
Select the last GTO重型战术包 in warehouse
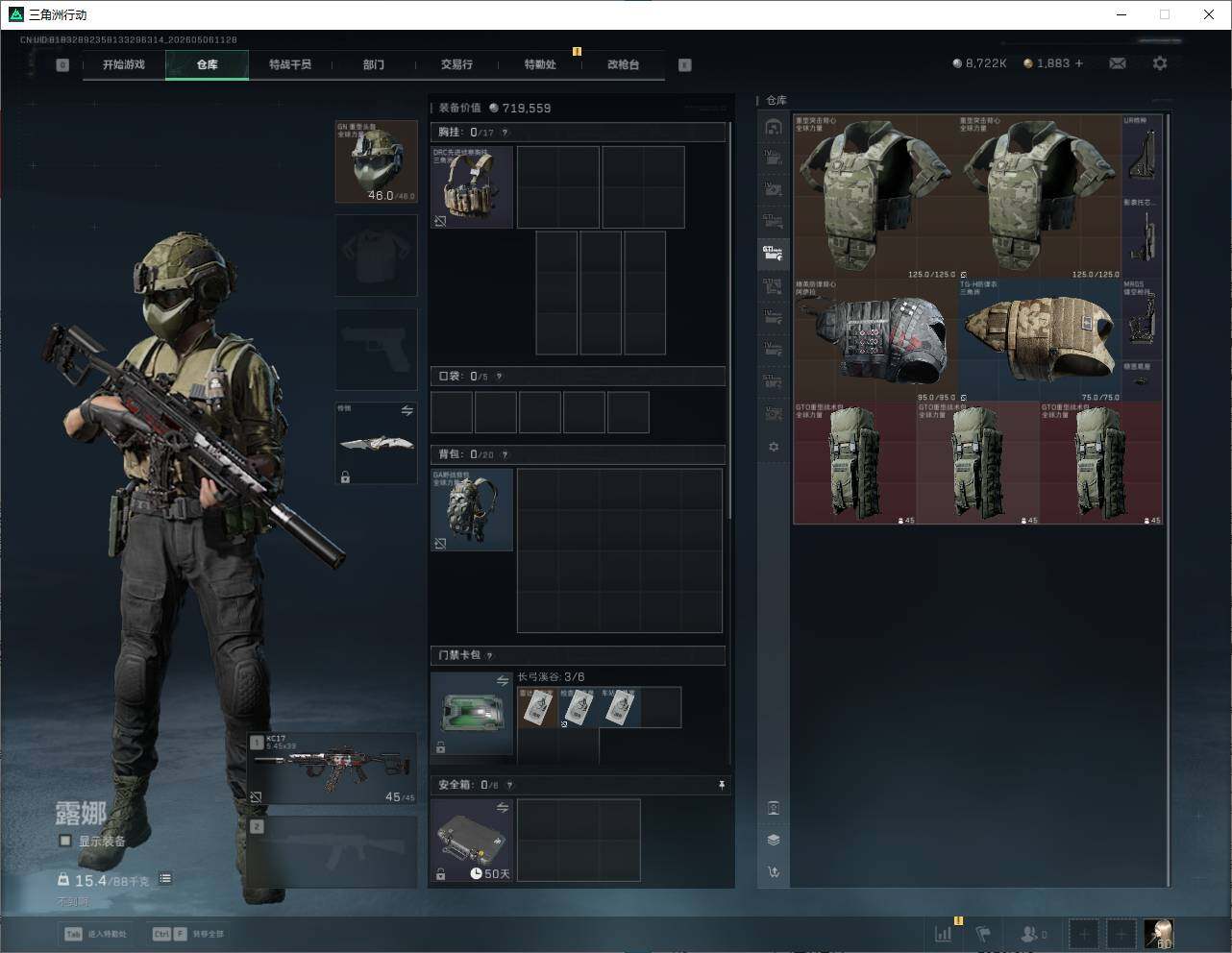pyautogui.click(x=1100, y=463)
